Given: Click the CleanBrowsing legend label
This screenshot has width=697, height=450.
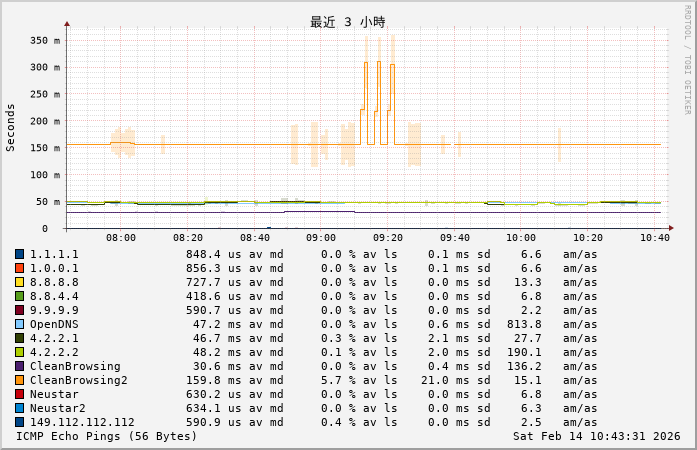Looking at the screenshot, I should (75, 366).
